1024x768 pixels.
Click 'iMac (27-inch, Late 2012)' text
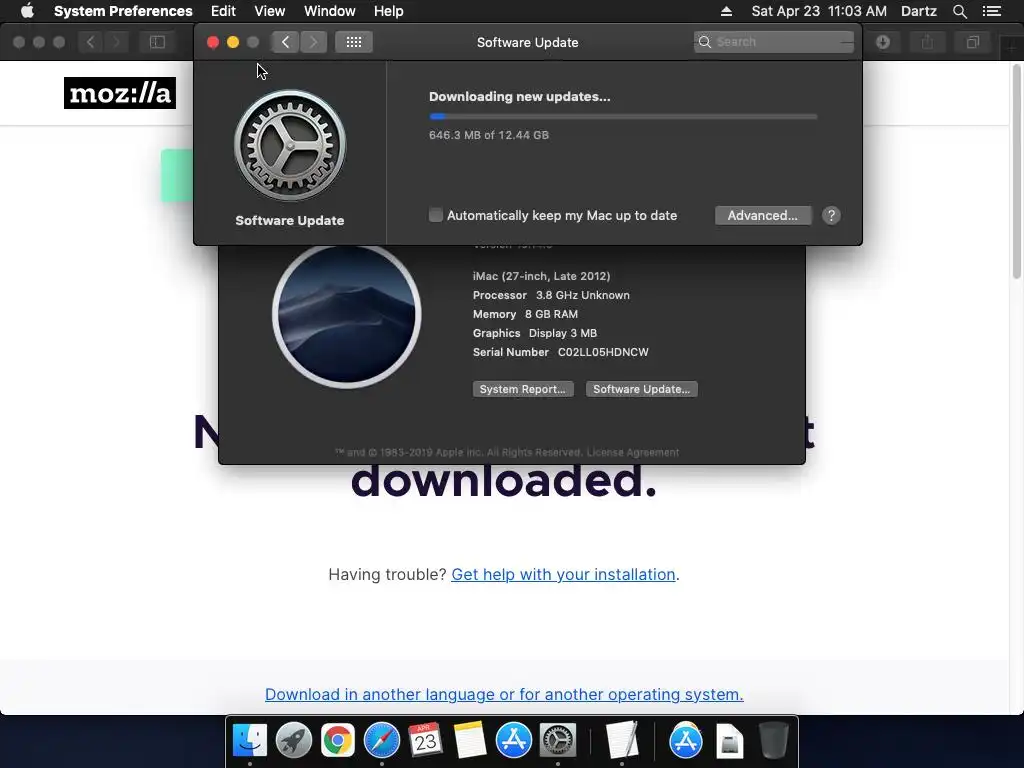(541, 276)
